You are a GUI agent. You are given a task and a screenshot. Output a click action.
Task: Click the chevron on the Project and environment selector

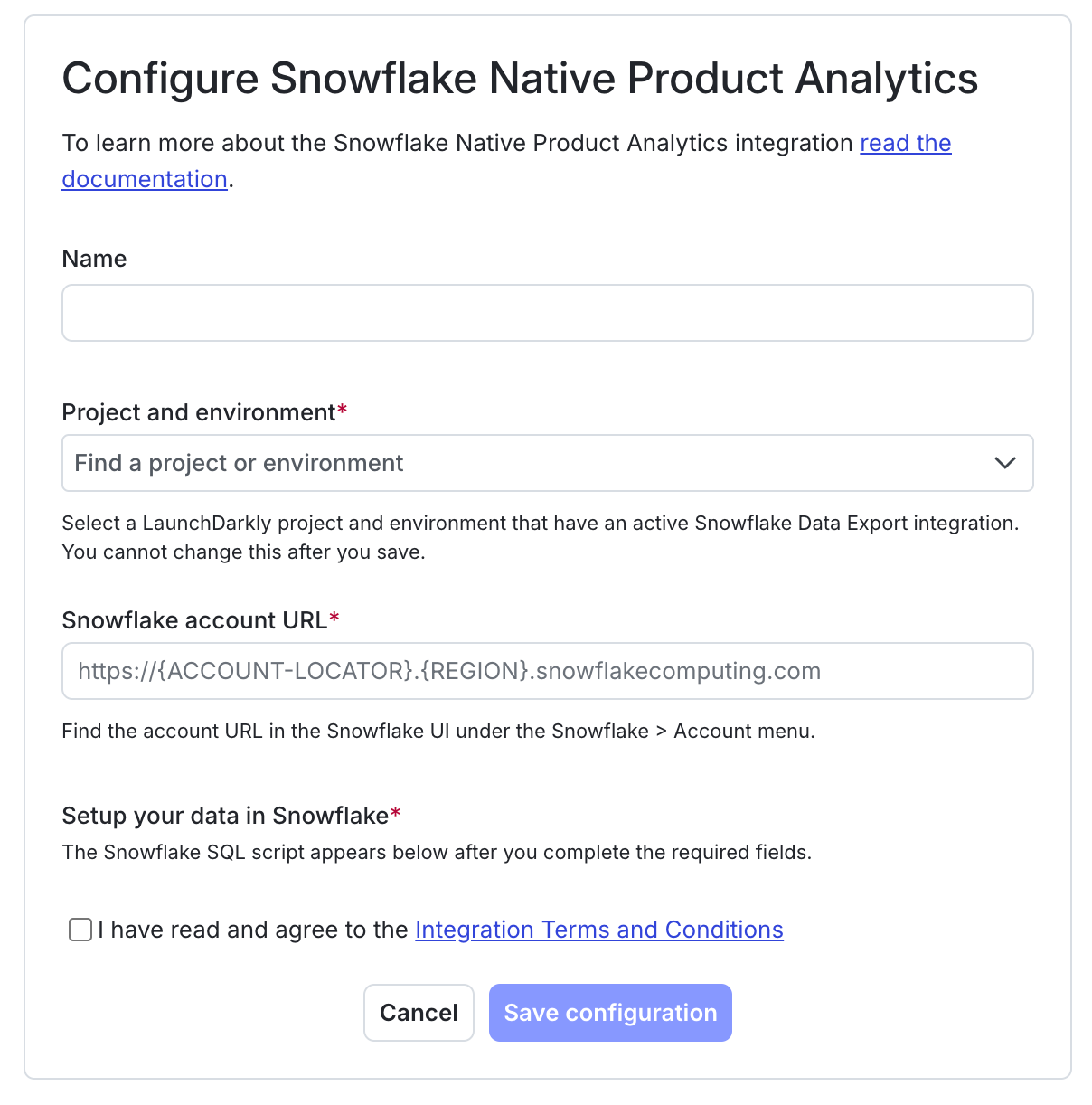coord(1004,463)
